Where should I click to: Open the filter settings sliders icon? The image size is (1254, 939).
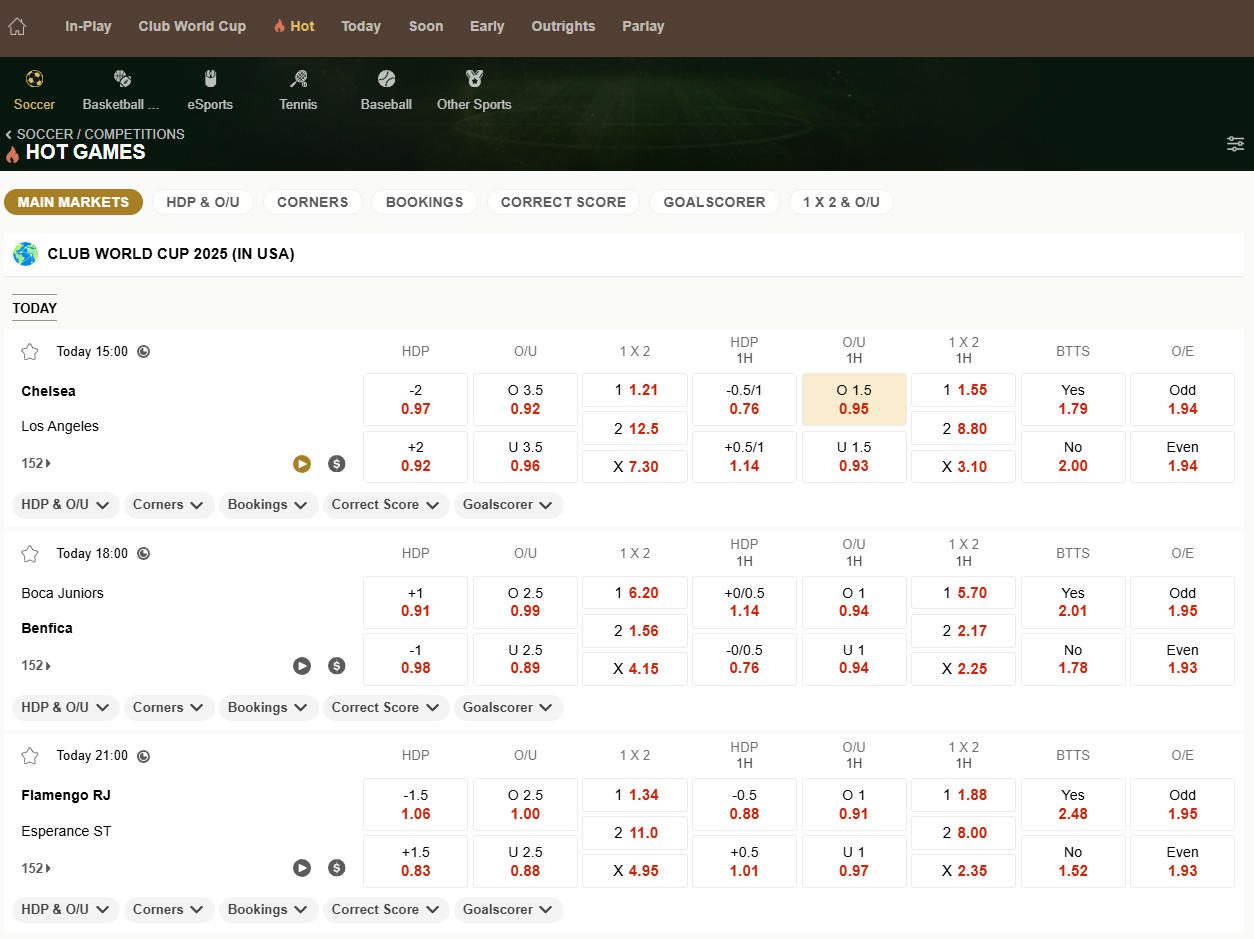coord(1236,144)
